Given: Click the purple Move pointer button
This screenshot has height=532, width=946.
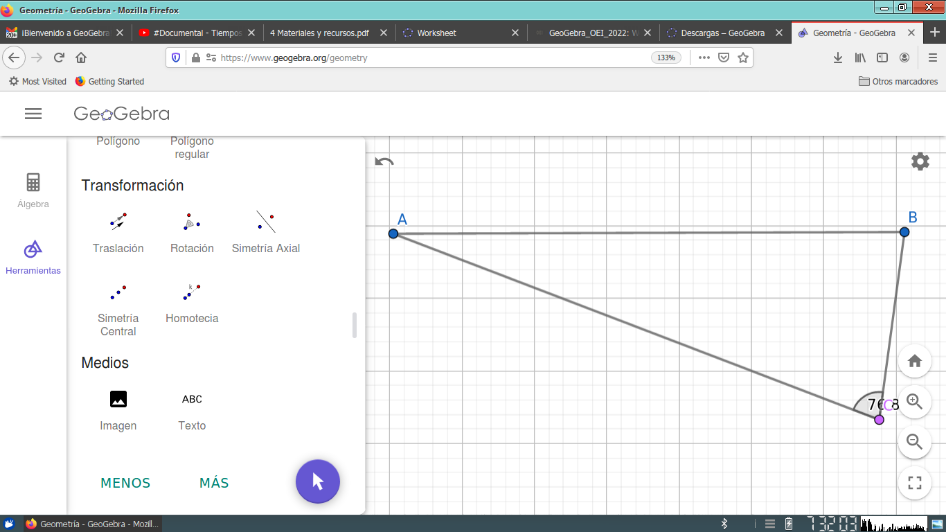Looking at the screenshot, I should (317, 481).
